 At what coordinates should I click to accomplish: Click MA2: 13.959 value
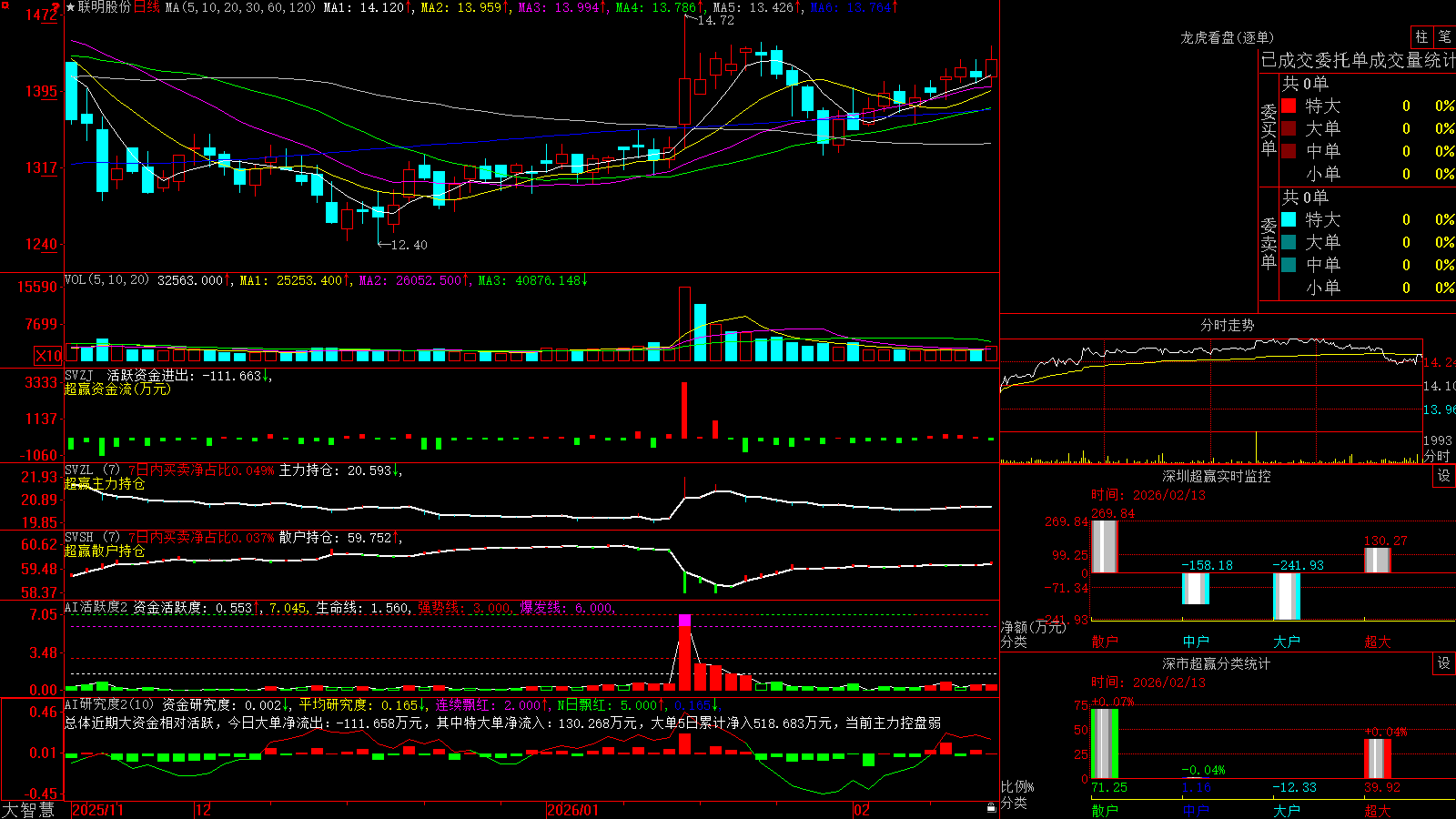[x=465, y=7]
